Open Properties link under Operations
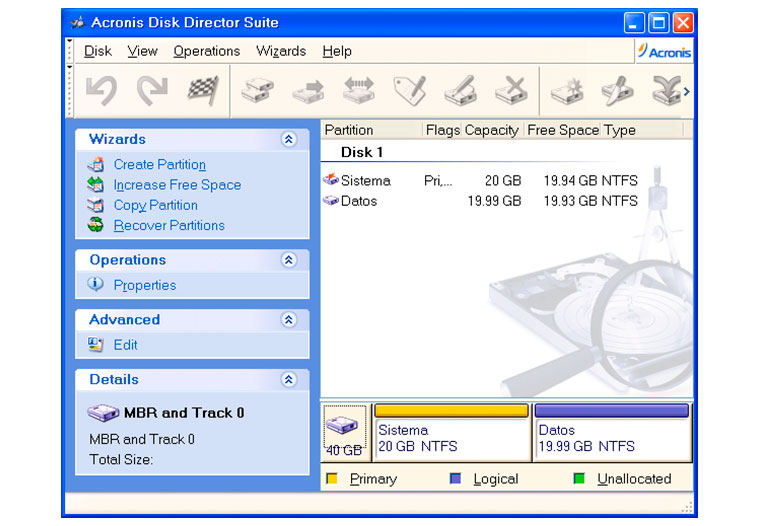The image size is (760, 526). [x=145, y=285]
